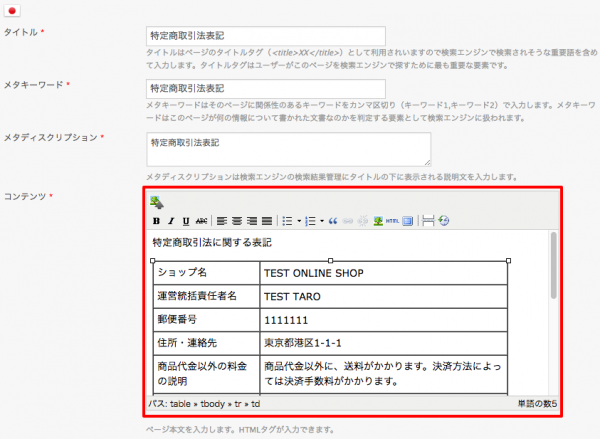This screenshot has width=600, height=439.
Task: Align text left in the editor
Action: (x=222, y=220)
